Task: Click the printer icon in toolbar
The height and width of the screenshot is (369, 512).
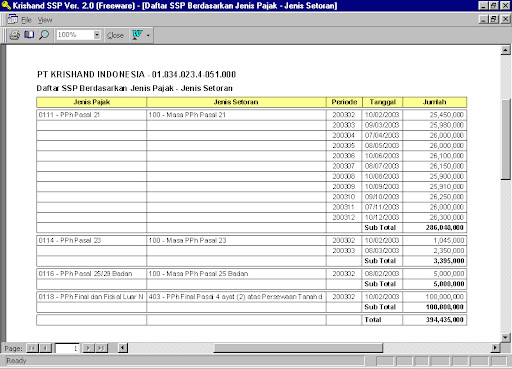Action: click(15, 35)
